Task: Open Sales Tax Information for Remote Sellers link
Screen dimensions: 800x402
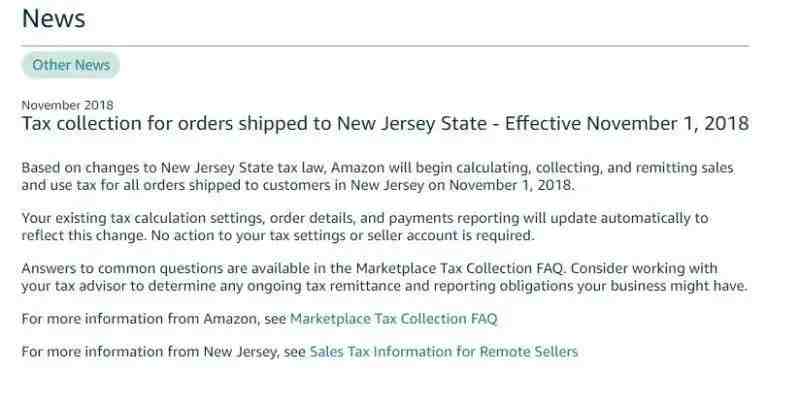Action: 444,351
